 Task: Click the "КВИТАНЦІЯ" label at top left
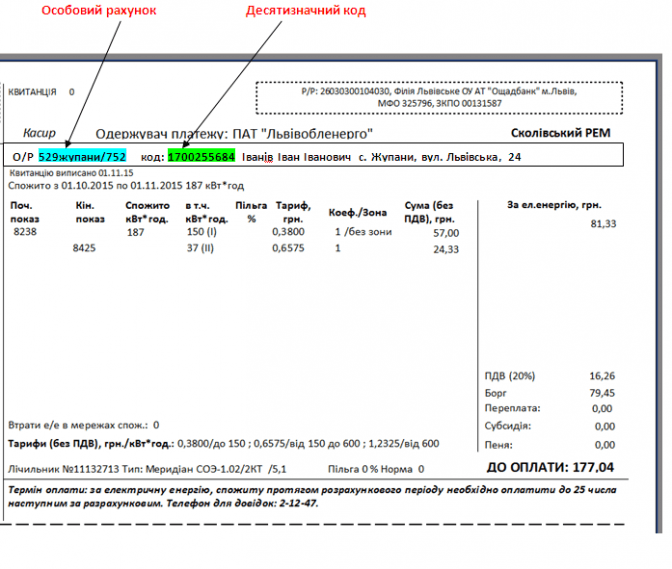(32, 91)
